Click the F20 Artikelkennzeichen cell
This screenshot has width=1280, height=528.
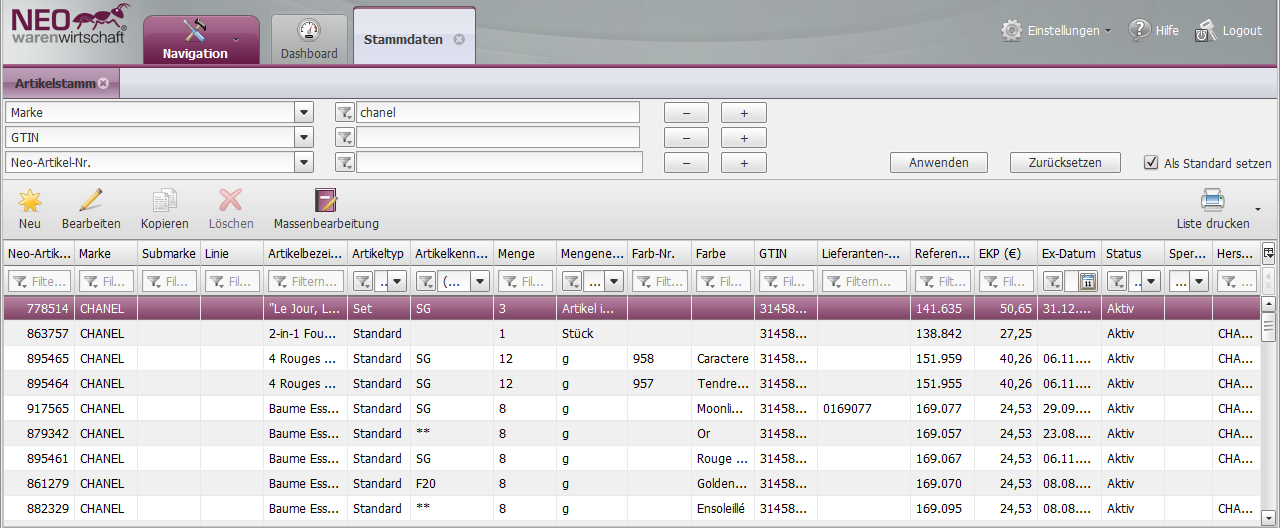[452, 483]
